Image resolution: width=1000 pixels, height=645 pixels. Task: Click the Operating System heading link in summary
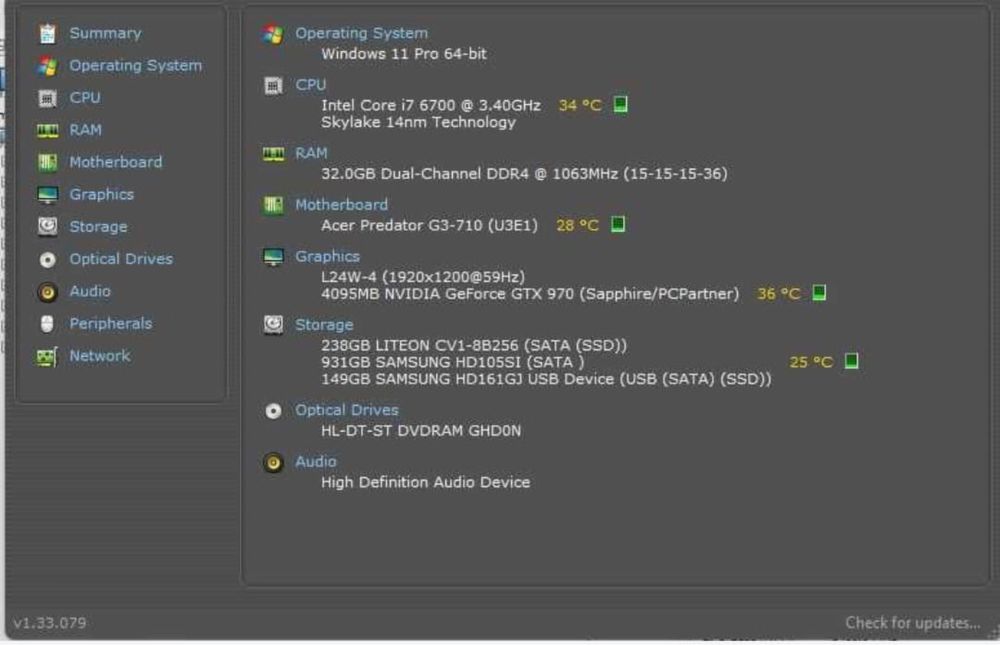pyautogui.click(x=362, y=34)
